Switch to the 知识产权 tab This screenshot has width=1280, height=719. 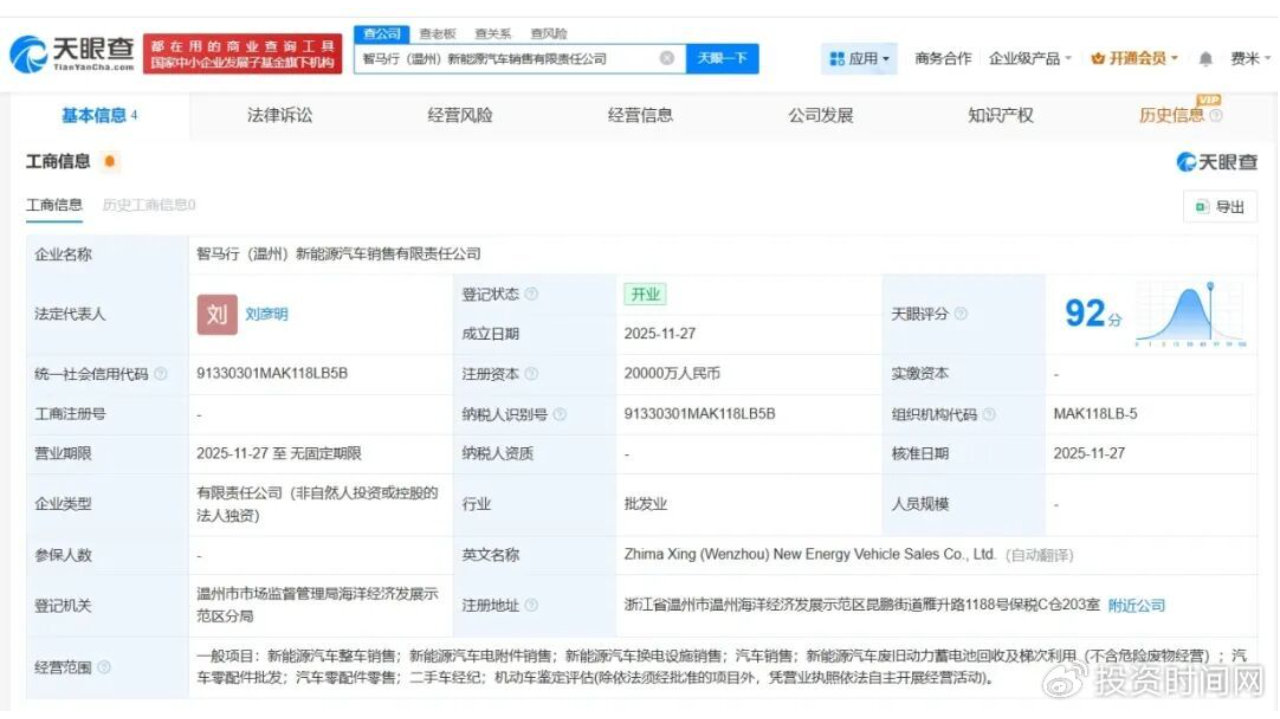pyautogui.click(x=1000, y=115)
